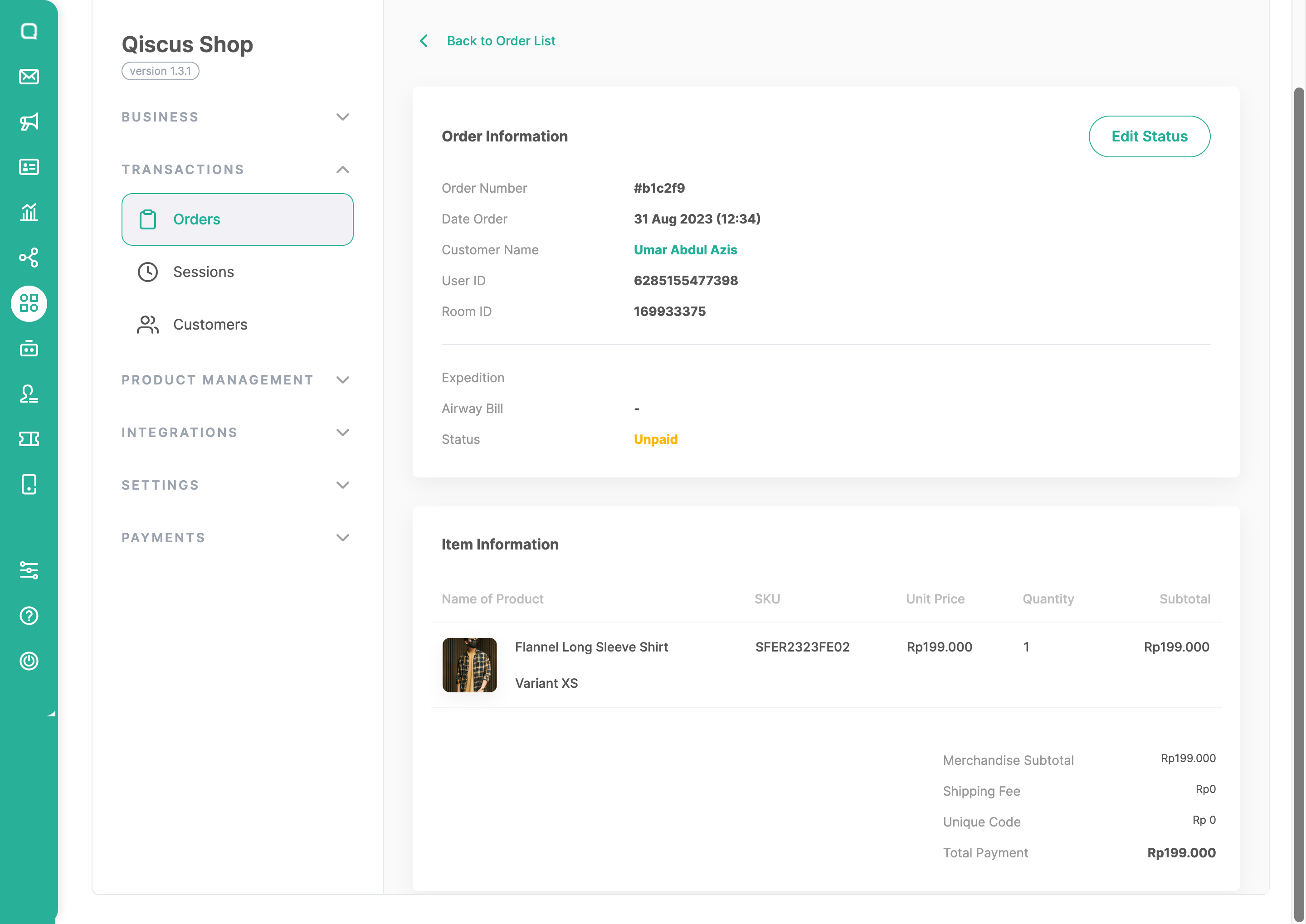Image resolution: width=1306 pixels, height=924 pixels.
Task: Open the chatbot robot icon
Action: tap(29, 348)
